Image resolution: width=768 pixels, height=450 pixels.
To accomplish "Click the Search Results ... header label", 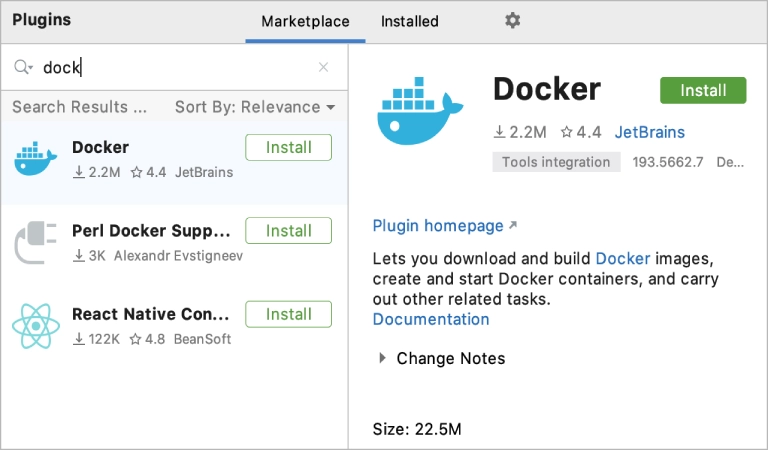I will pos(79,107).
